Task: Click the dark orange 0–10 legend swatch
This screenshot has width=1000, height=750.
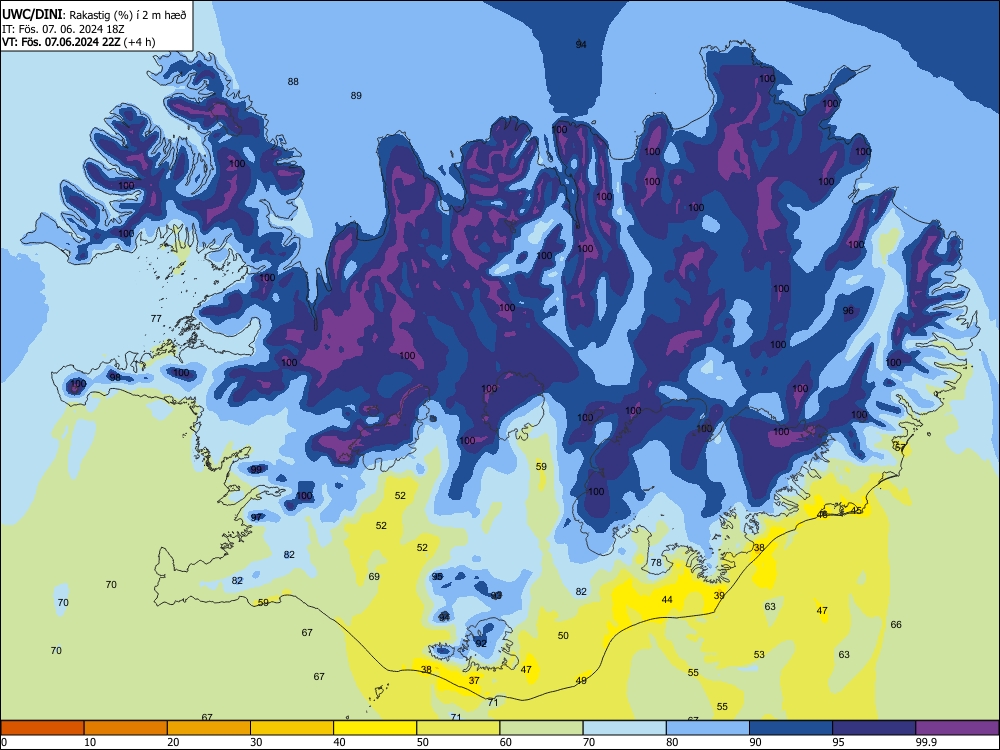Action: click(x=42, y=728)
